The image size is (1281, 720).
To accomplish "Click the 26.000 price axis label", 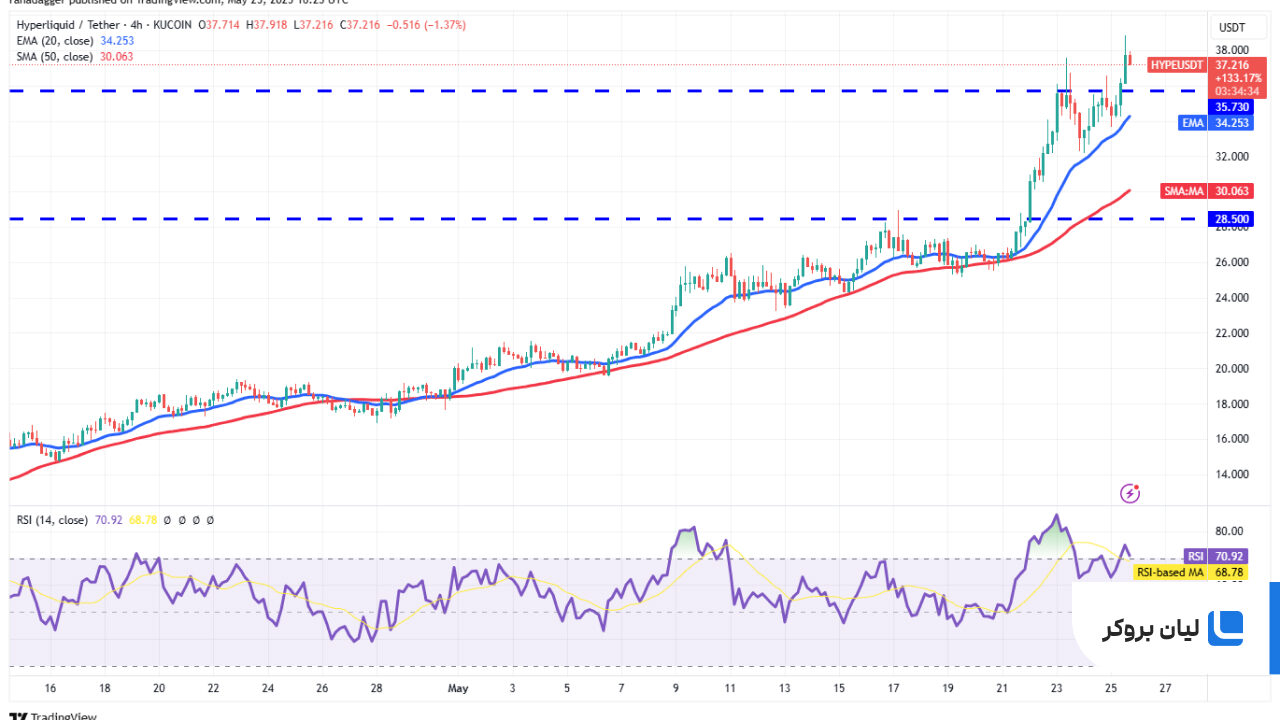I will coord(1232,263).
